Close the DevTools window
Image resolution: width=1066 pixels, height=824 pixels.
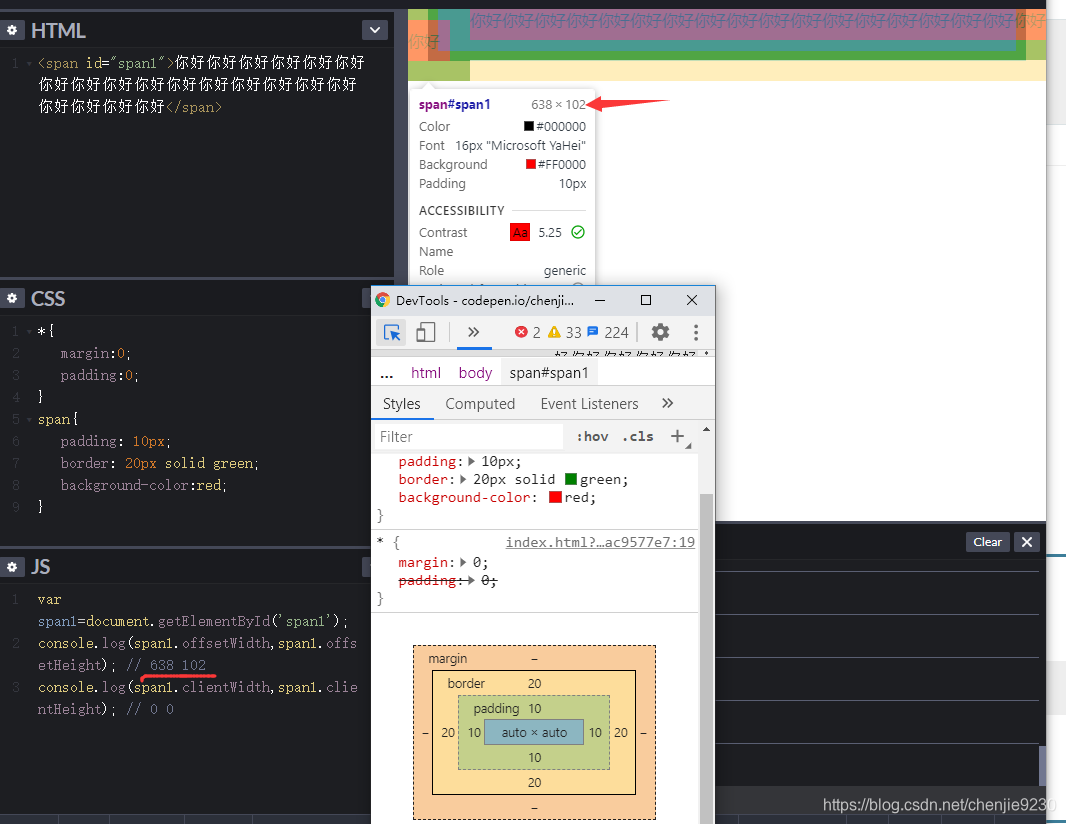coord(692,300)
